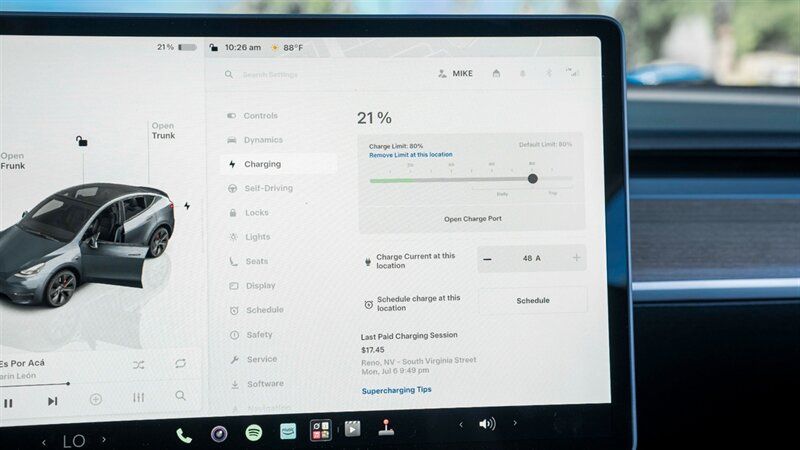The width and height of the screenshot is (800, 450).
Task: Tap the HomeLink garage icon
Action: coord(496,73)
